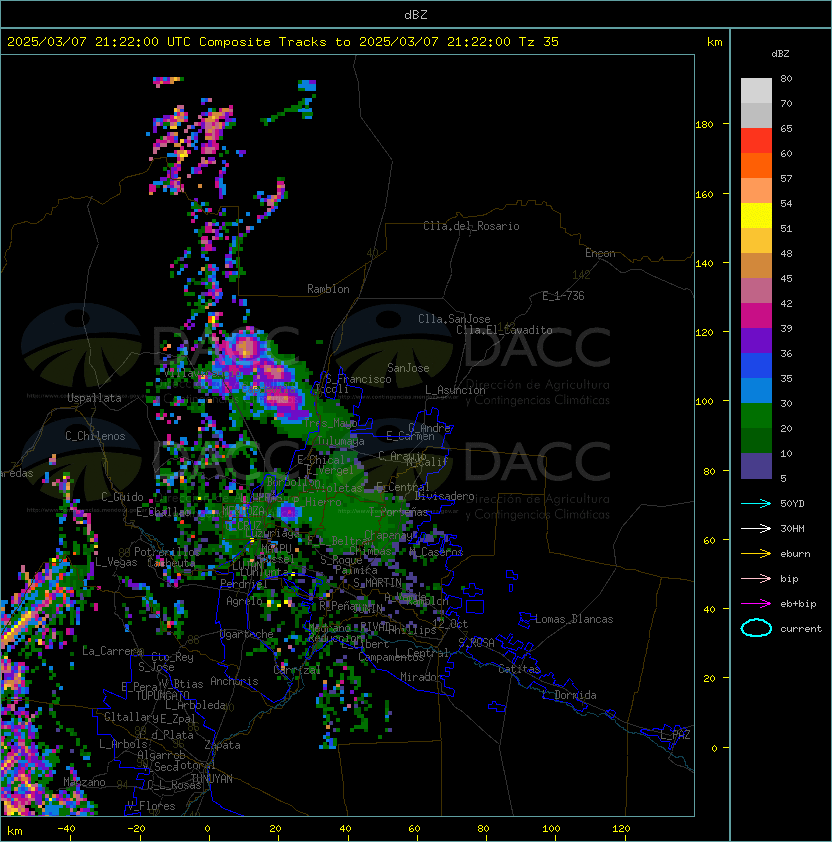Click the '180' tick on vertical km axis

click(x=704, y=125)
